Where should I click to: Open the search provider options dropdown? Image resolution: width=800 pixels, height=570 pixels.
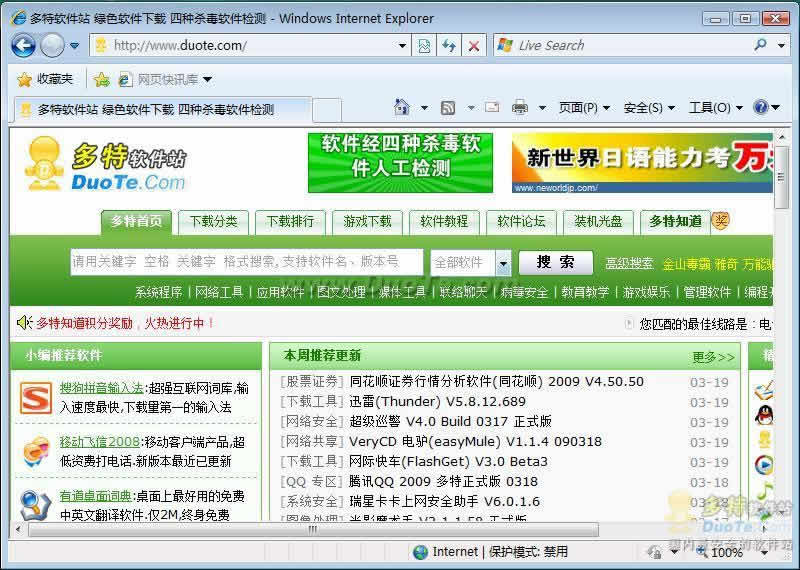(x=781, y=45)
